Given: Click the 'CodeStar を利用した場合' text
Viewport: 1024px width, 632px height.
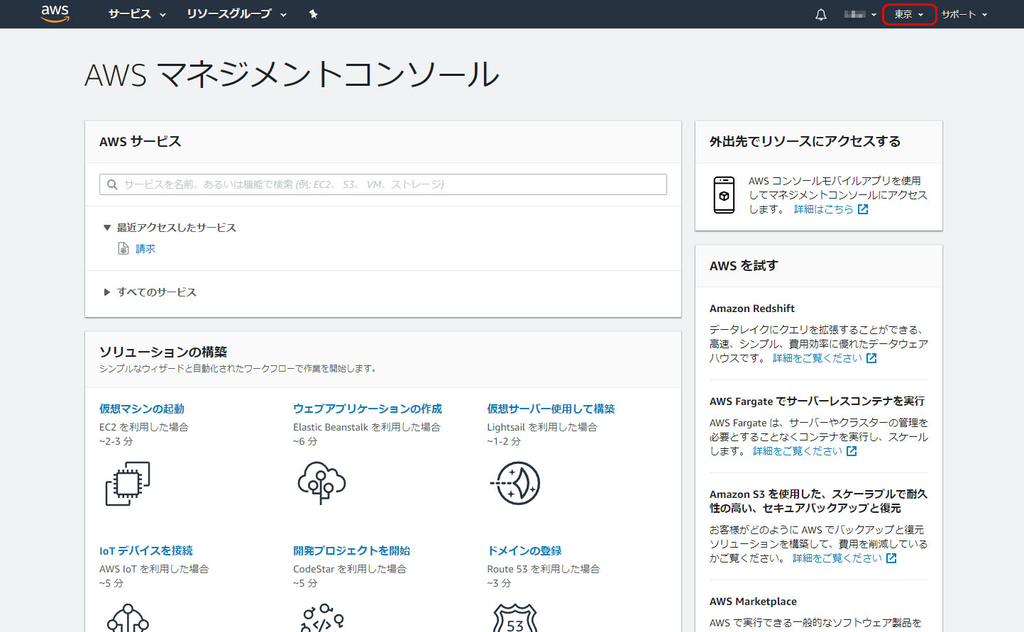Looking at the screenshot, I should tap(349, 569).
